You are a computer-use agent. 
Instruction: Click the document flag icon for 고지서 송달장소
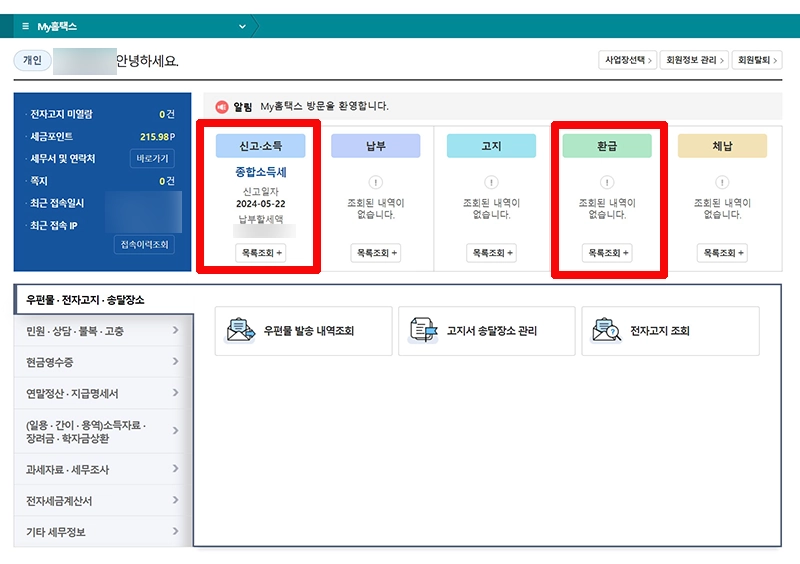click(423, 330)
